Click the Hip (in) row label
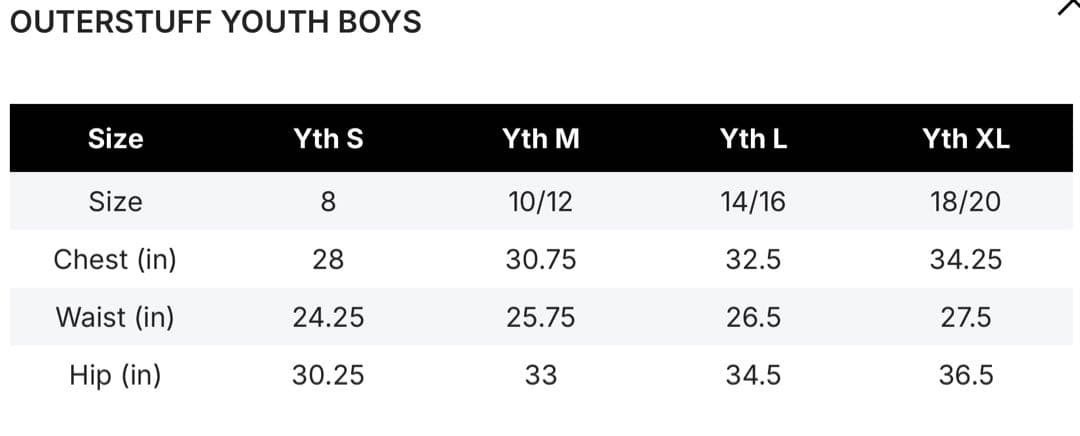Image resolution: width=1080 pixels, height=436 pixels. click(115, 376)
